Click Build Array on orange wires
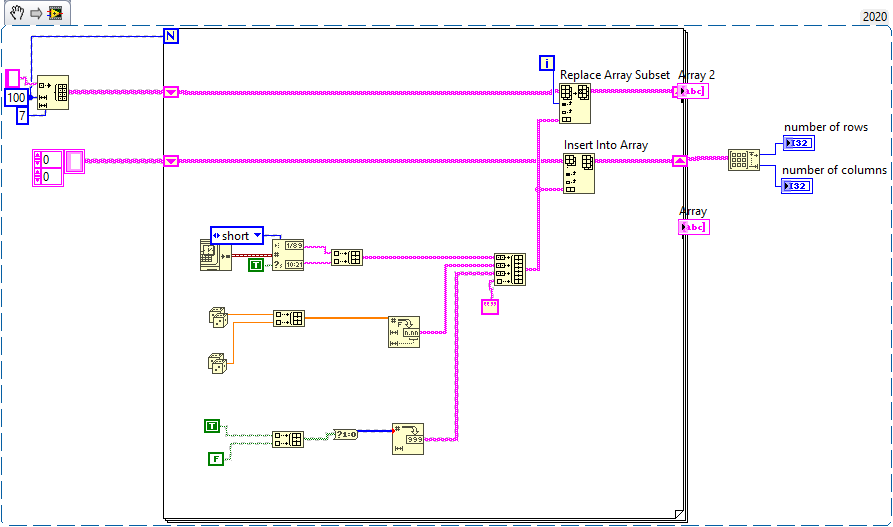Image resolution: width=893 pixels, height=527 pixels. (289, 318)
